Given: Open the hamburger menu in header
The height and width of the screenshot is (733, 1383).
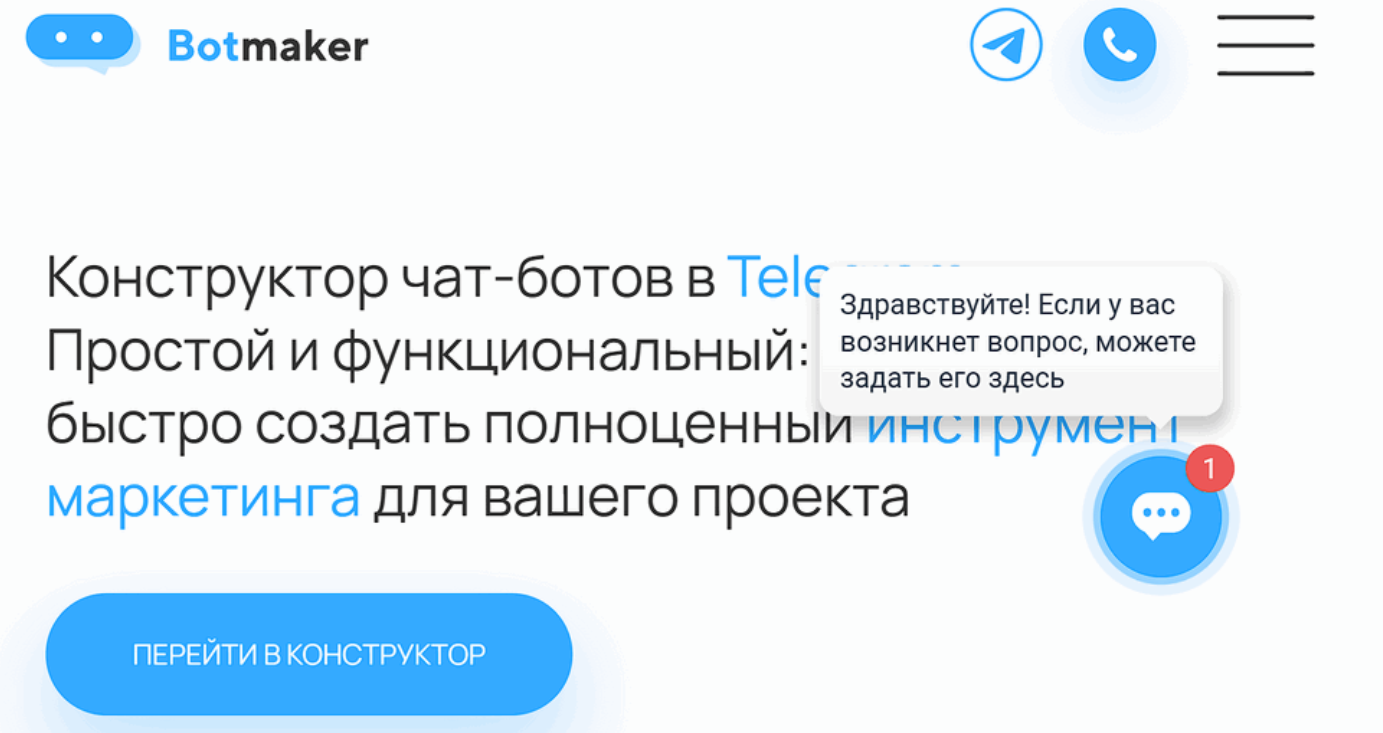Looking at the screenshot, I should click(1265, 45).
